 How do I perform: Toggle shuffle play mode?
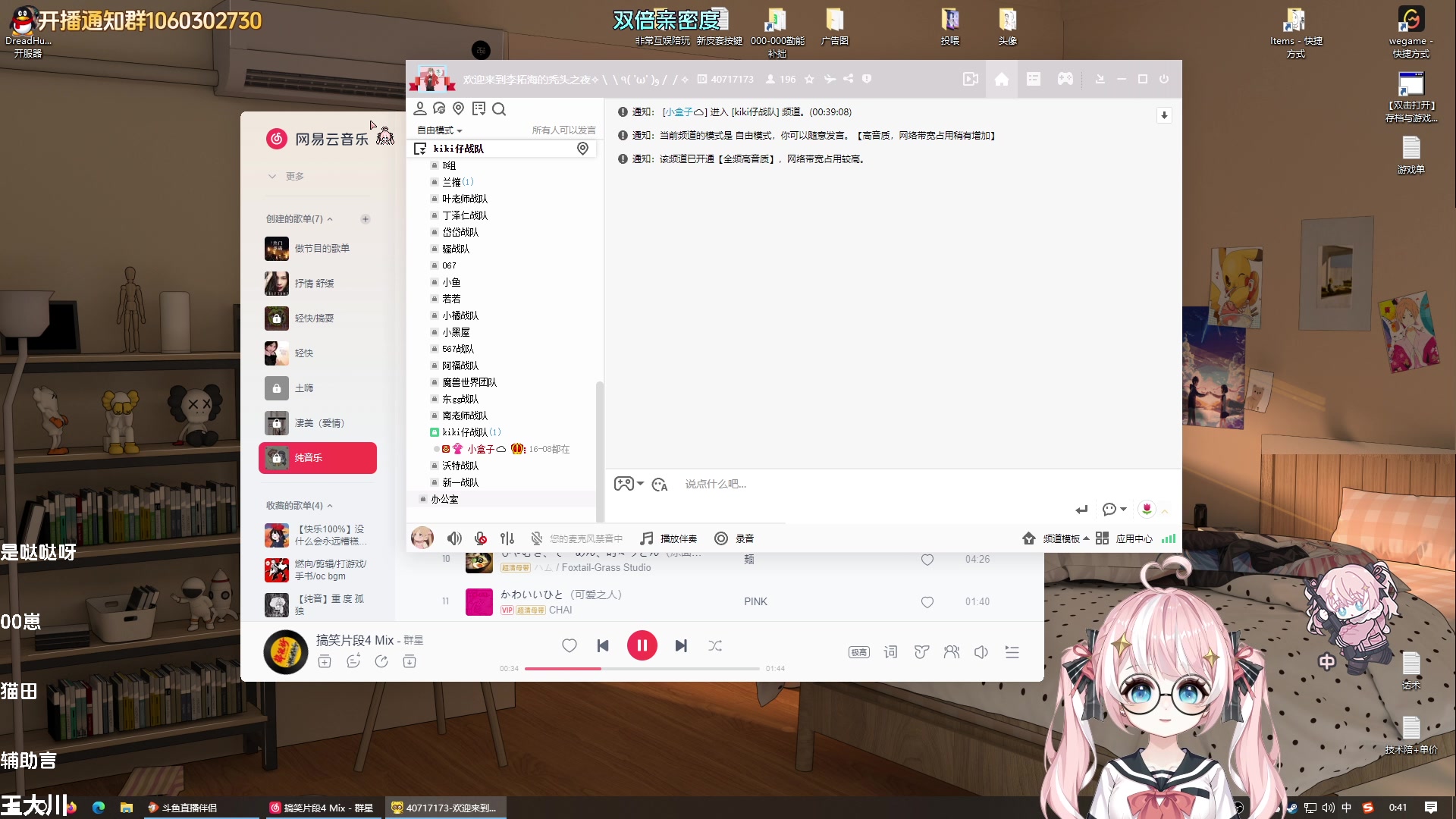coord(715,645)
